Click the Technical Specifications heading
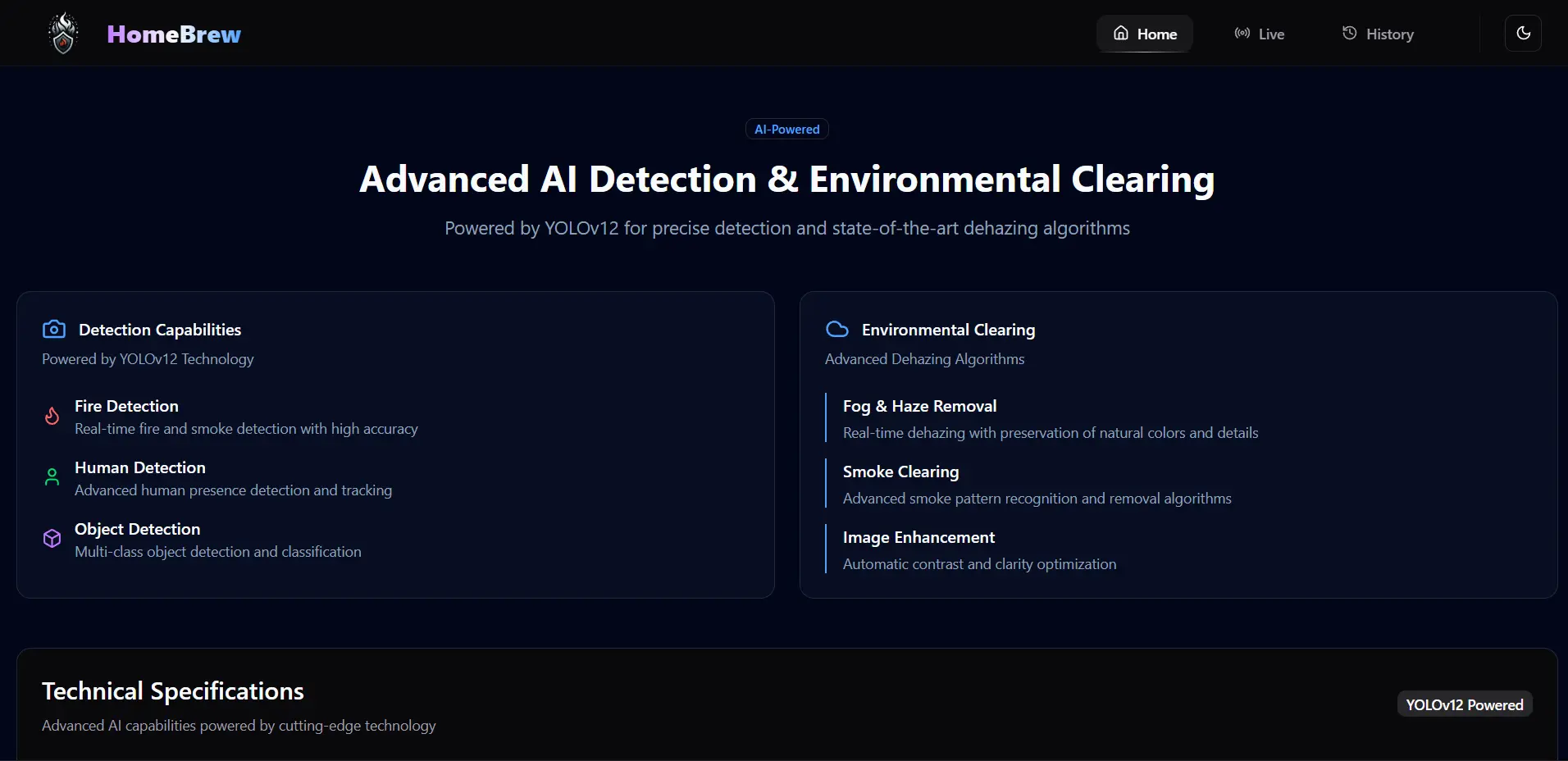This screenshot has width=1568, height=761. click(173, 691)
